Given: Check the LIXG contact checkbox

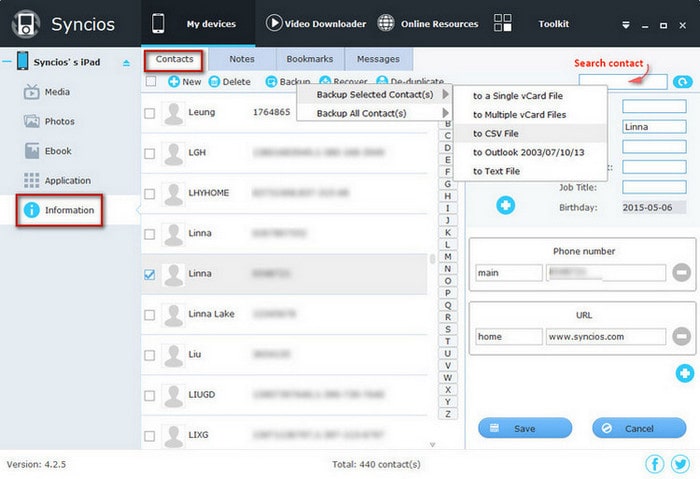Looking at the screenshot, I should pos(150,436).
